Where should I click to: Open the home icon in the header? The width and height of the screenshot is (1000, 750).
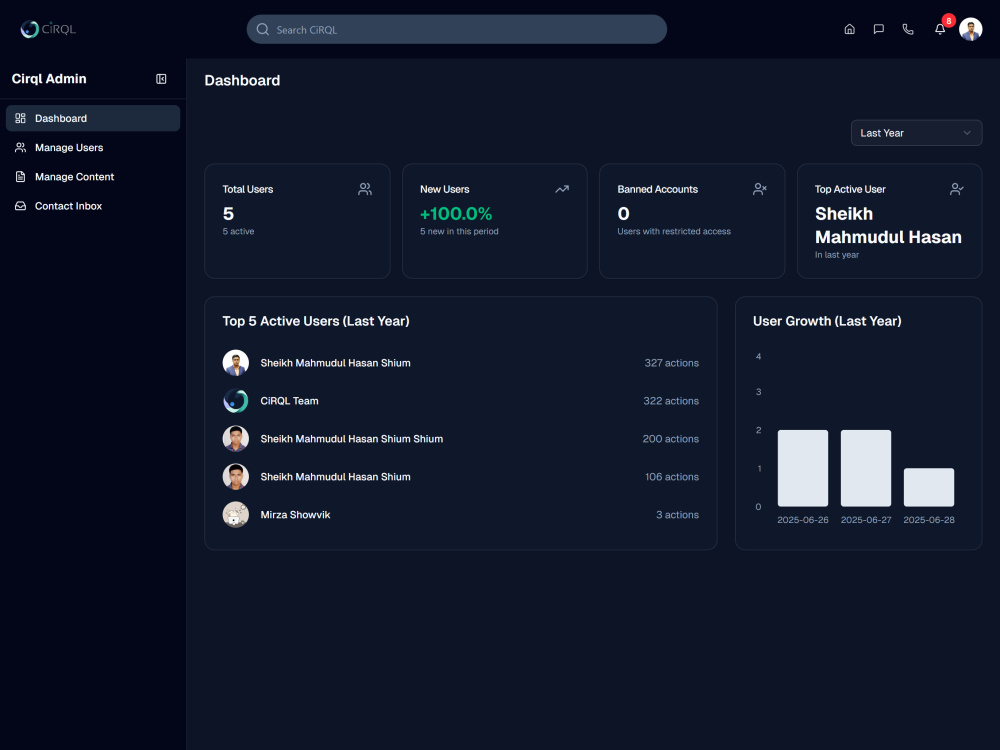coord(849,29)
